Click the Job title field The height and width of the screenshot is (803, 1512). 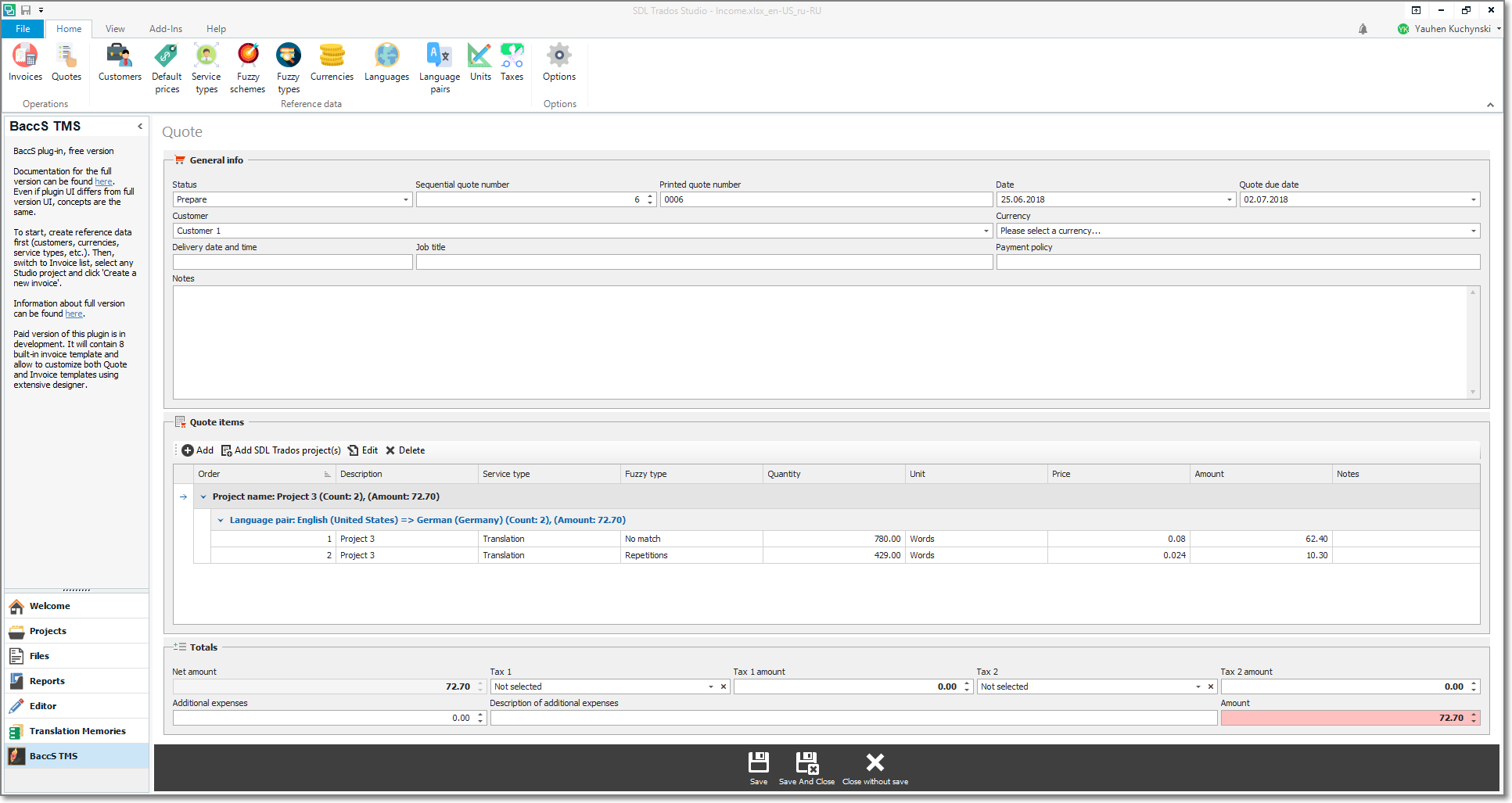pyautogui.click(x=704, y=263)
